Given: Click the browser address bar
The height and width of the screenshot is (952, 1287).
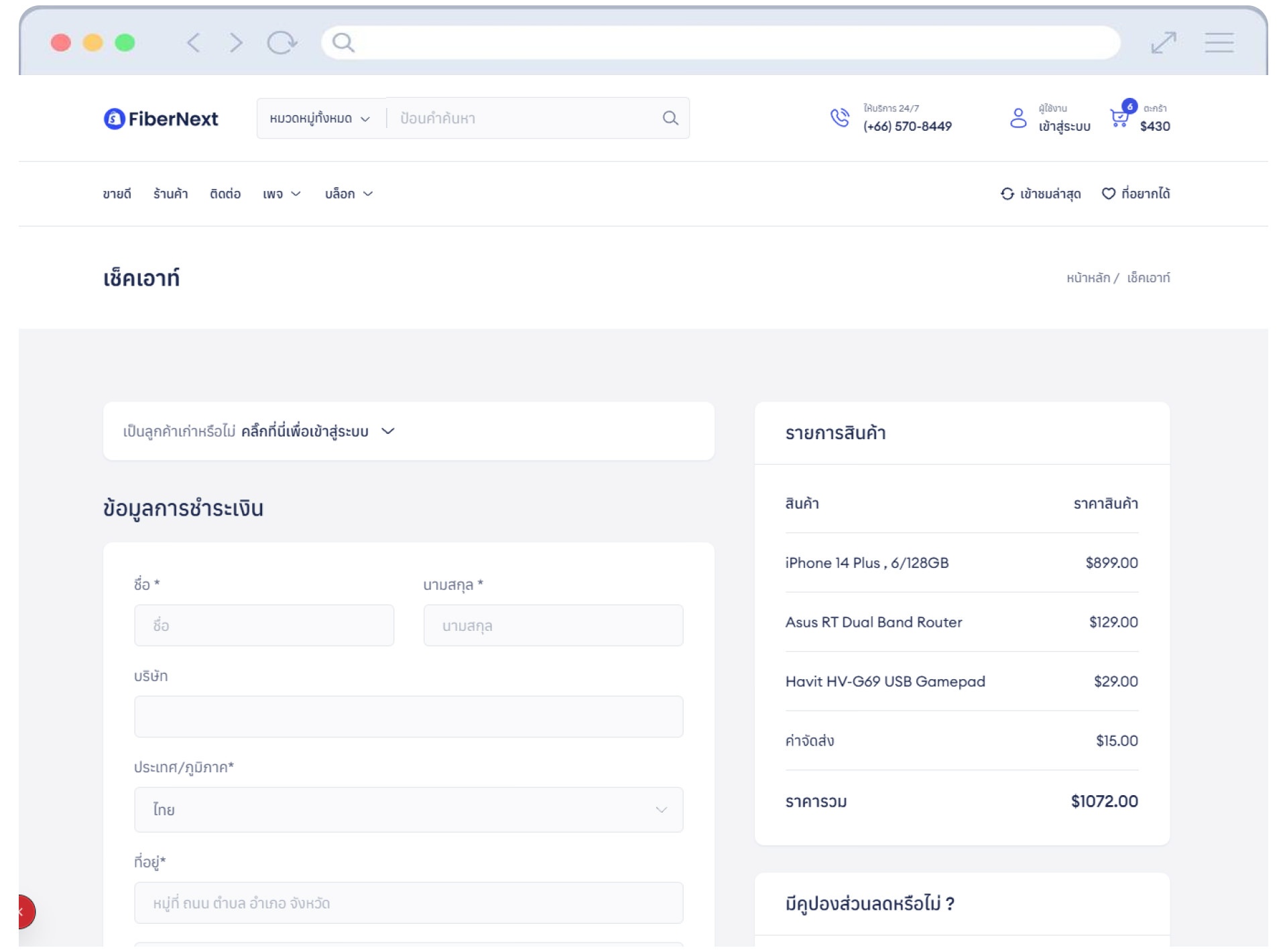Looking at the screenshot, I should point(721,43).
